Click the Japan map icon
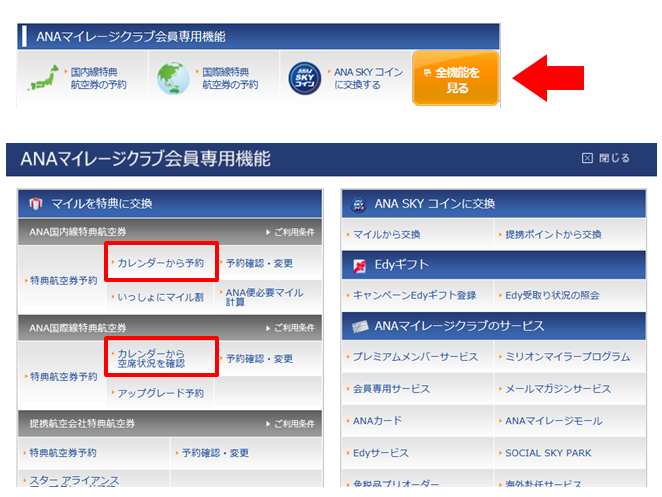662x497 pixels. [x=43, y=78]
